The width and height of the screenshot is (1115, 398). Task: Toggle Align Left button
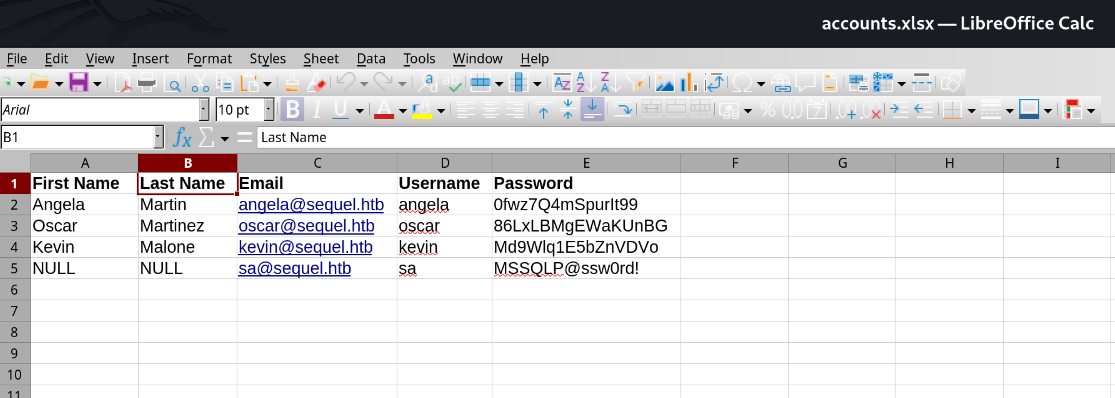point(466,109)
